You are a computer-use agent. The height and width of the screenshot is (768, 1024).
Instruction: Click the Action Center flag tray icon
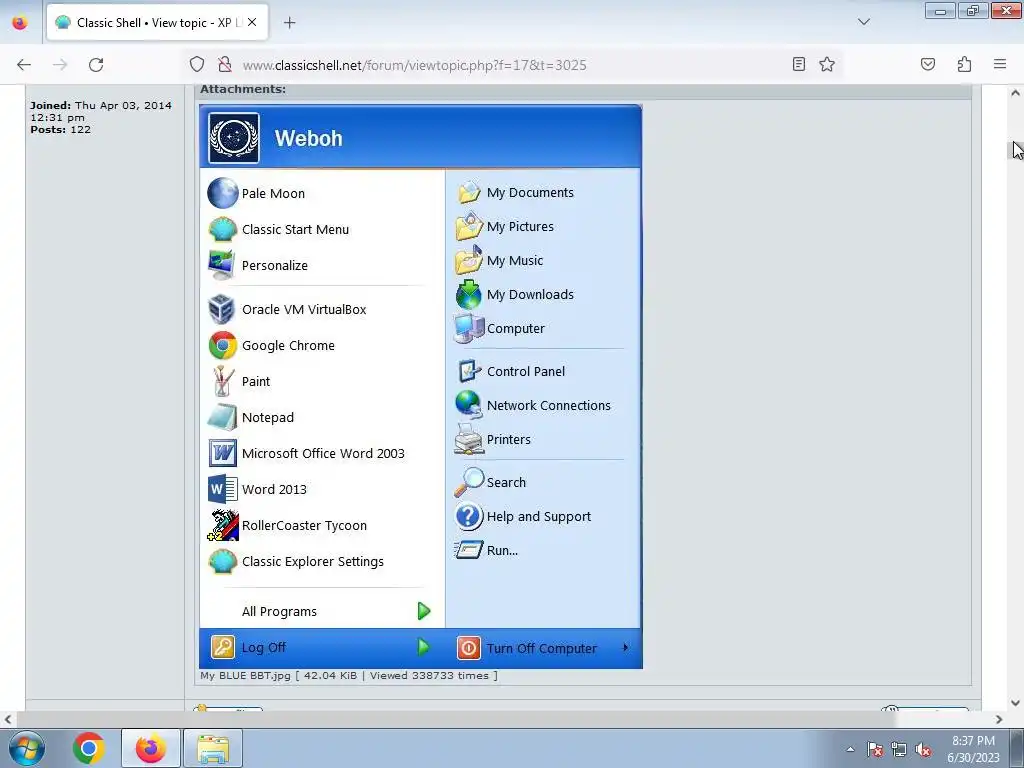(x=875, y=750)
